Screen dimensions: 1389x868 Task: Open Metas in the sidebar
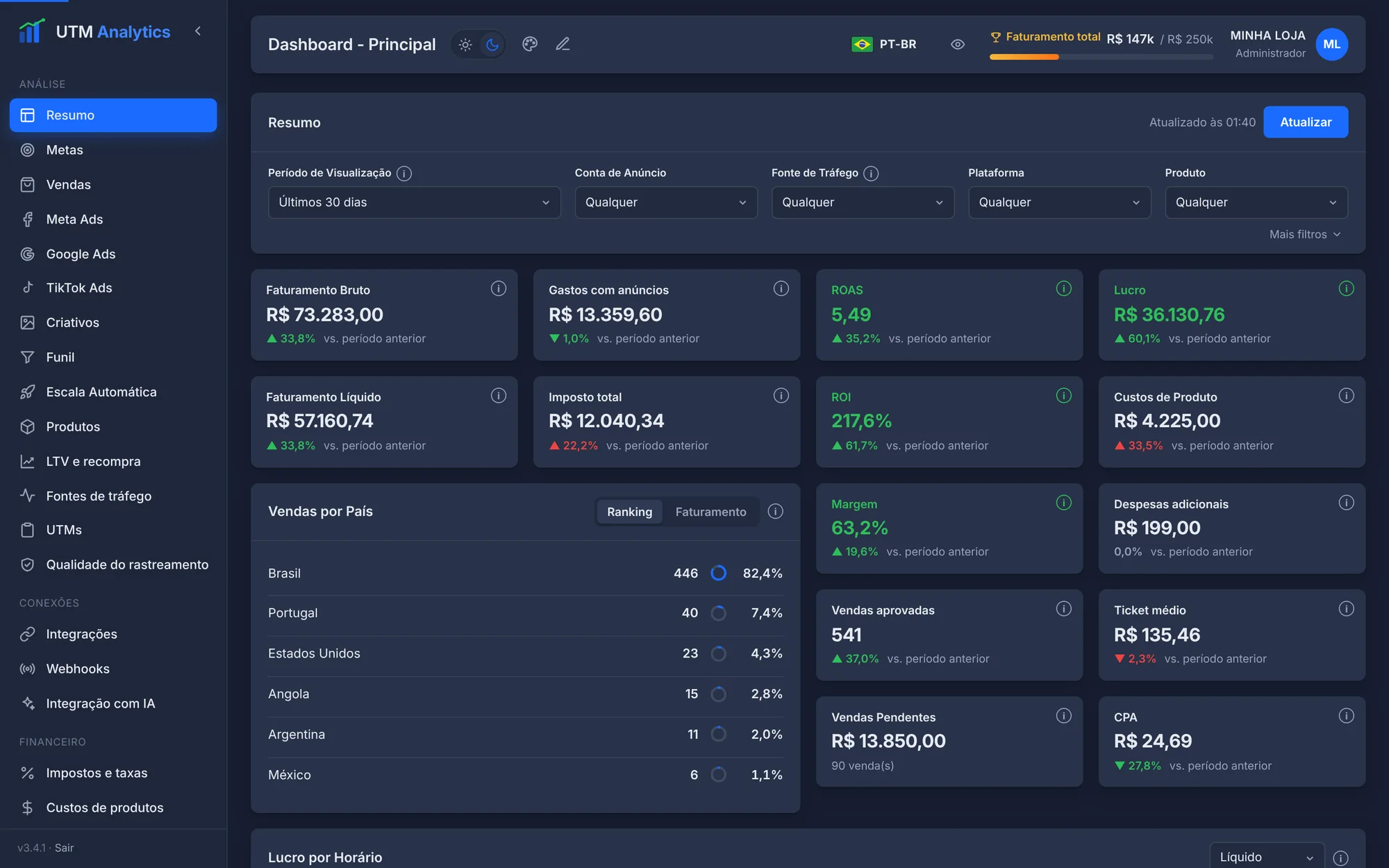[113, 150]
